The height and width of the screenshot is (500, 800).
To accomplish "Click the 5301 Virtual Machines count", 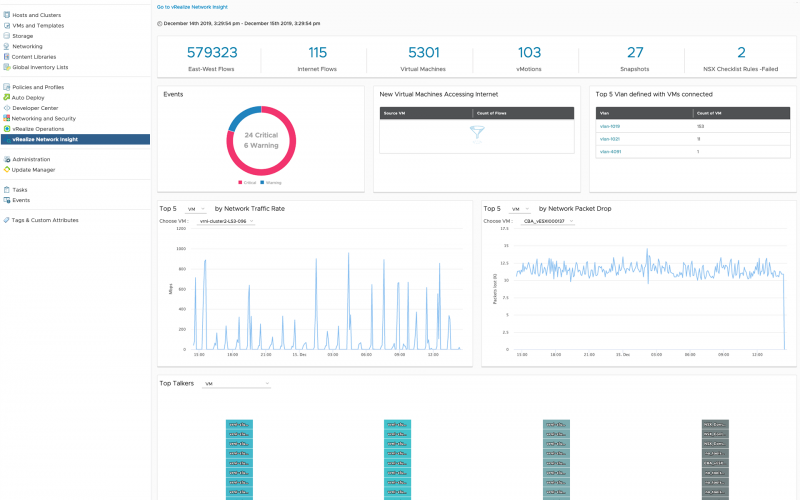I will 423,53.
